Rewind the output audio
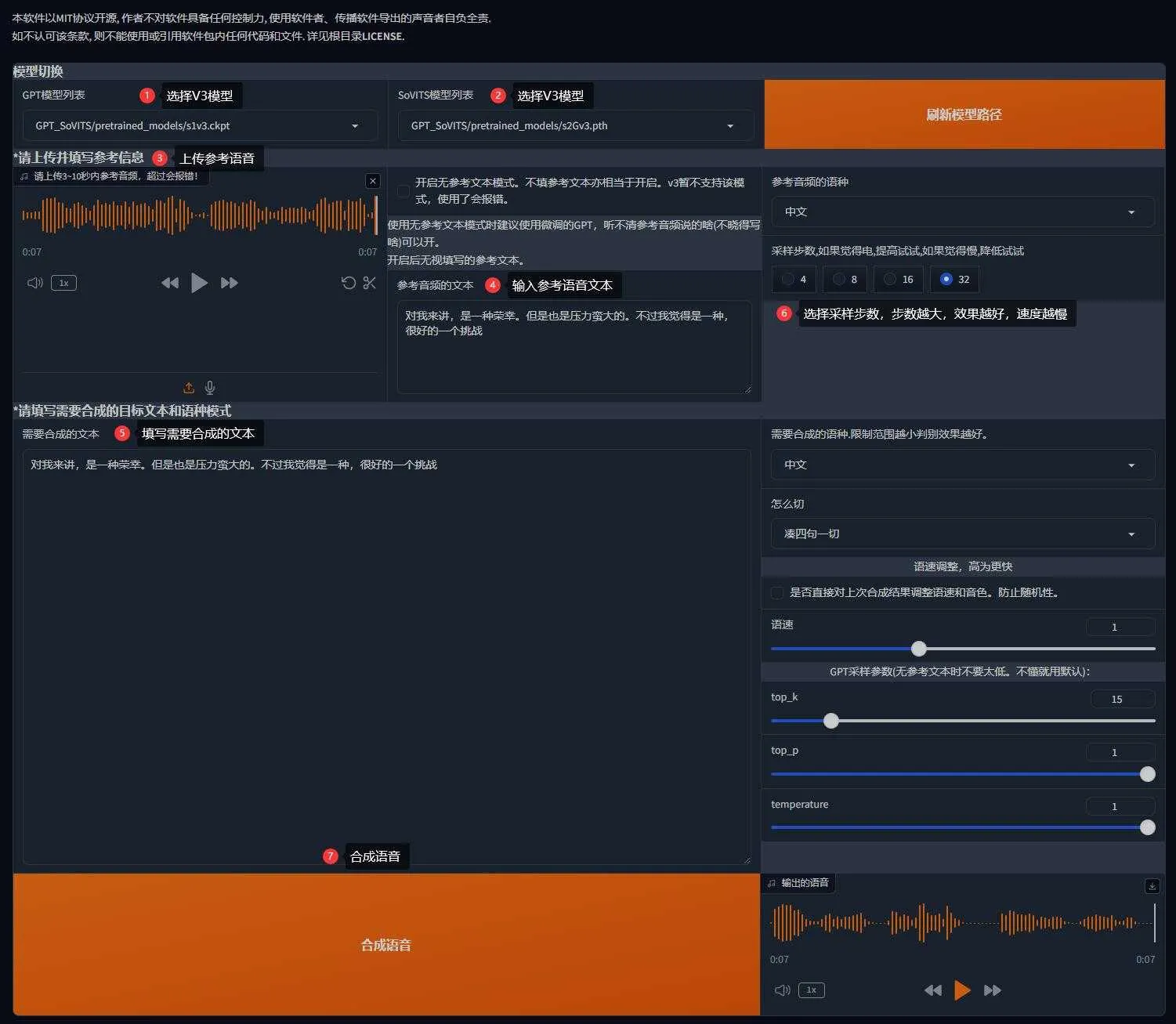This screenshot has width=1176, height=1024. [933, 990]
